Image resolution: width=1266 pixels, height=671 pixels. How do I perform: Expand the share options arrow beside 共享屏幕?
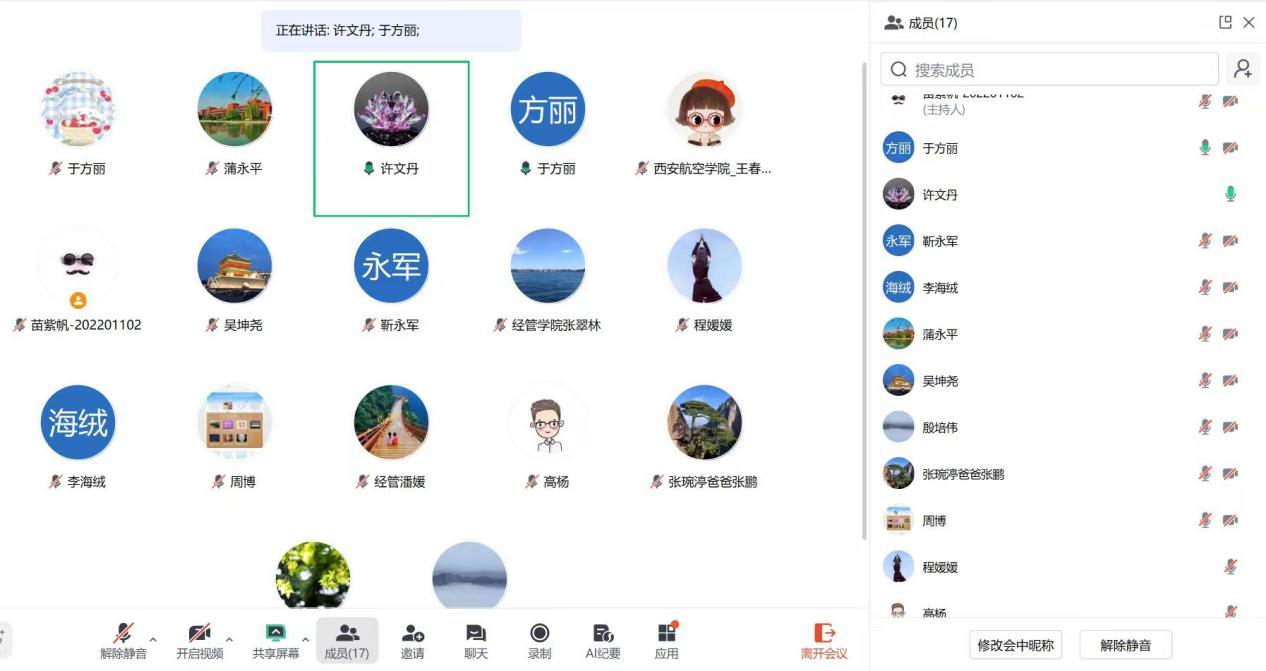click(x=305, y=639)
